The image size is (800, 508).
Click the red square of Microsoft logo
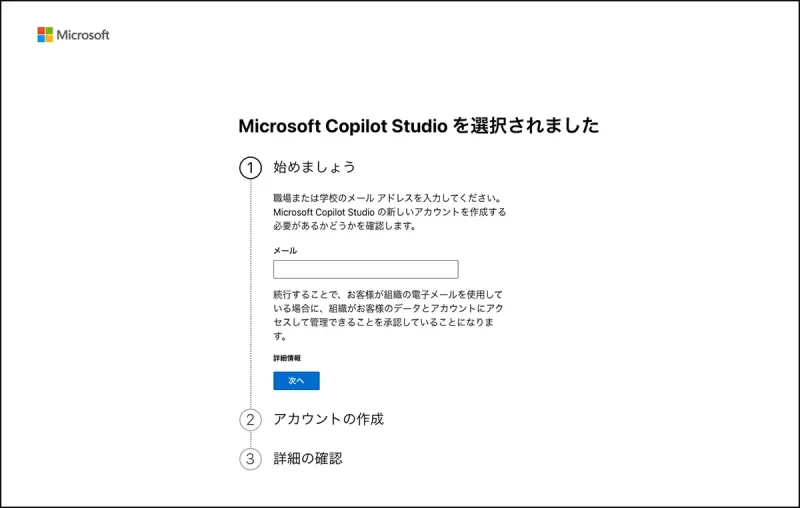tap(41, 31)
